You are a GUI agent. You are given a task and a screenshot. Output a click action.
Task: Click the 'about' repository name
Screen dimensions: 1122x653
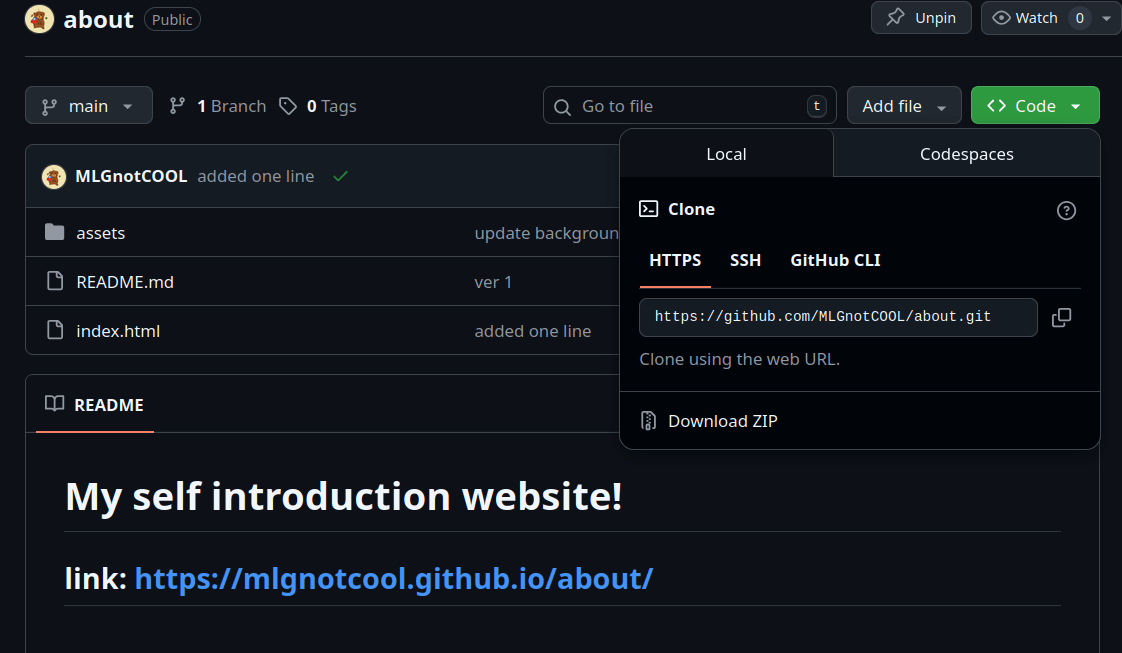tap(99, 19)
